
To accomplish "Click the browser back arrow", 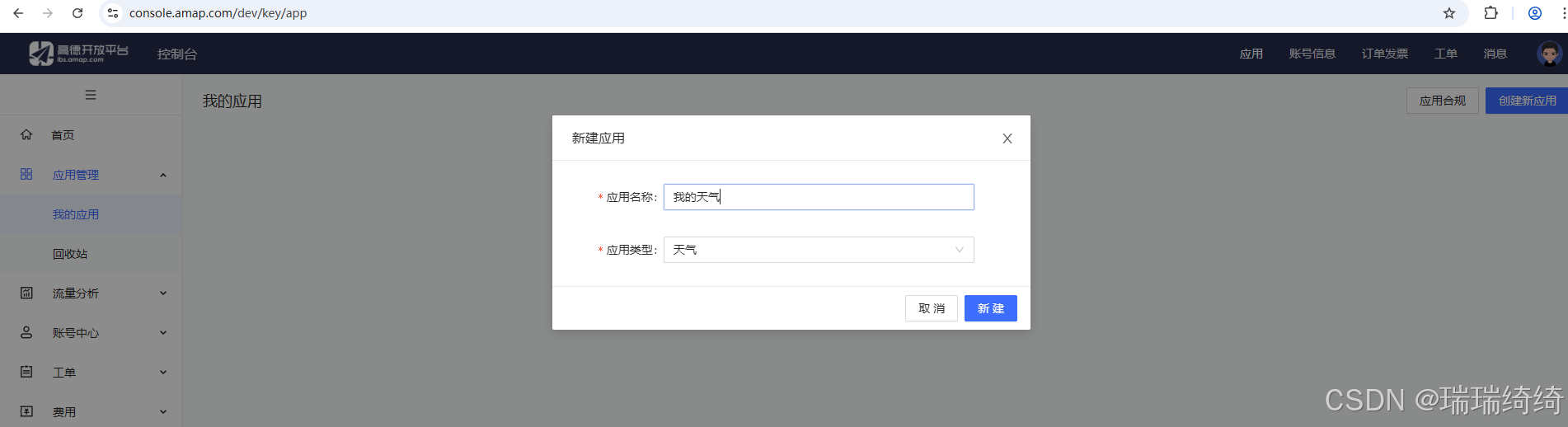I will pyautogui.click(x=18, y=13).
